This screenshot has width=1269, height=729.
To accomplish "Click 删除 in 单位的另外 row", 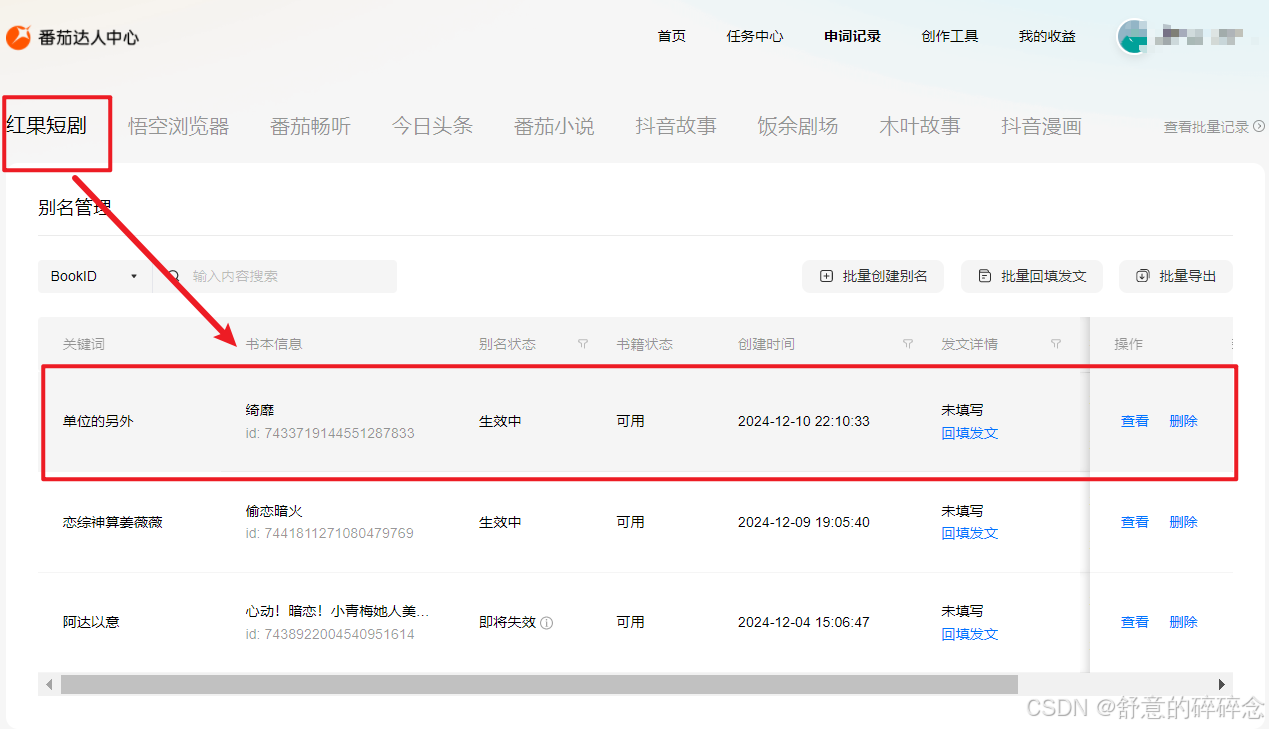I will 1184,421.
